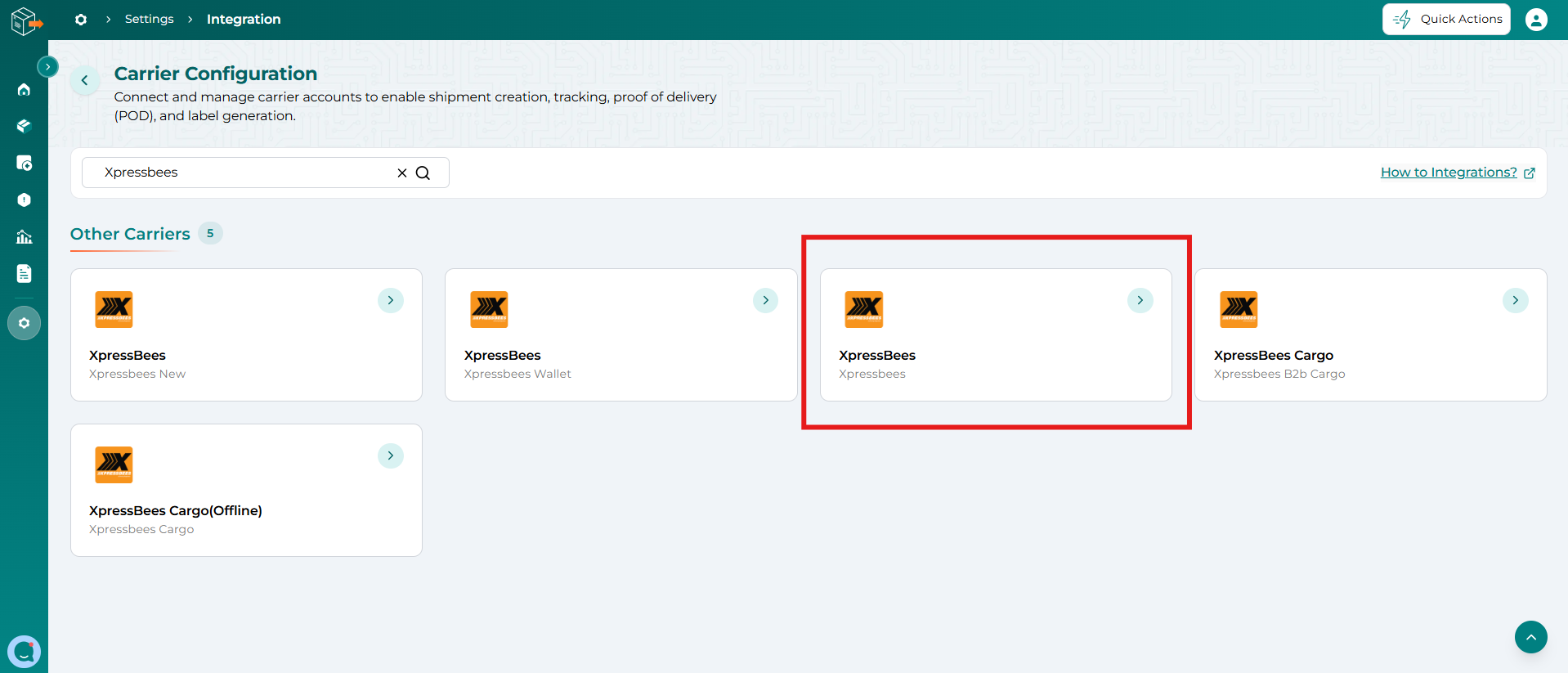Click the Other Carriers count badge 5
This screenshot has width=1568, height=673.
pyautogui.click(x=210, y=233)
